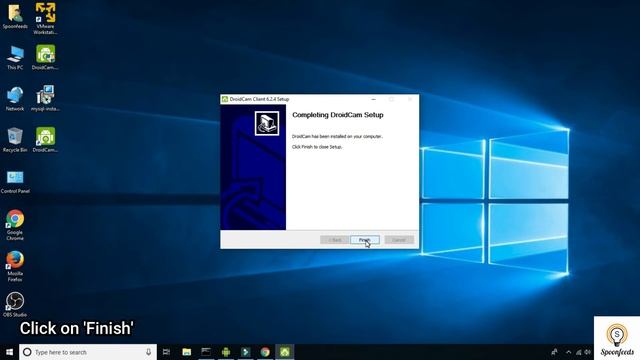
Task: Switch to the console window taskbar icon
Action: click(206, 352)
